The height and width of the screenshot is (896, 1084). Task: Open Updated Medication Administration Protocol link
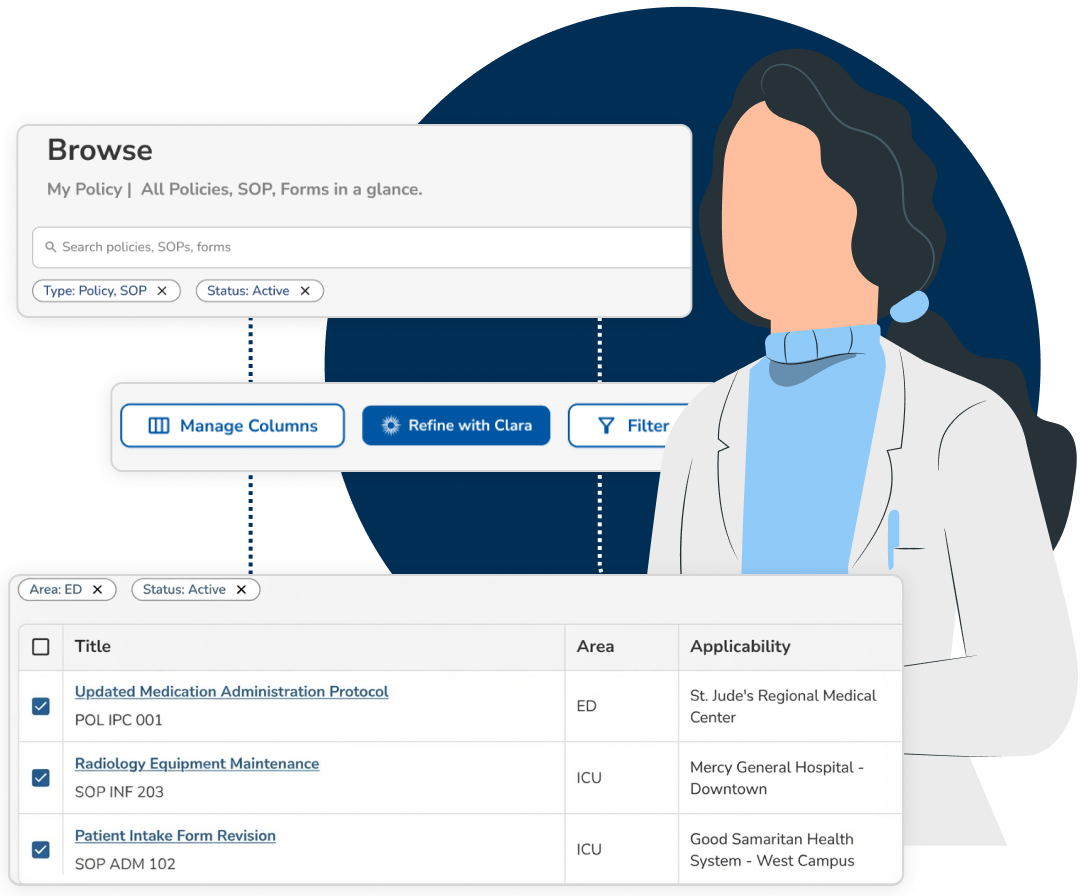[232, 691]
